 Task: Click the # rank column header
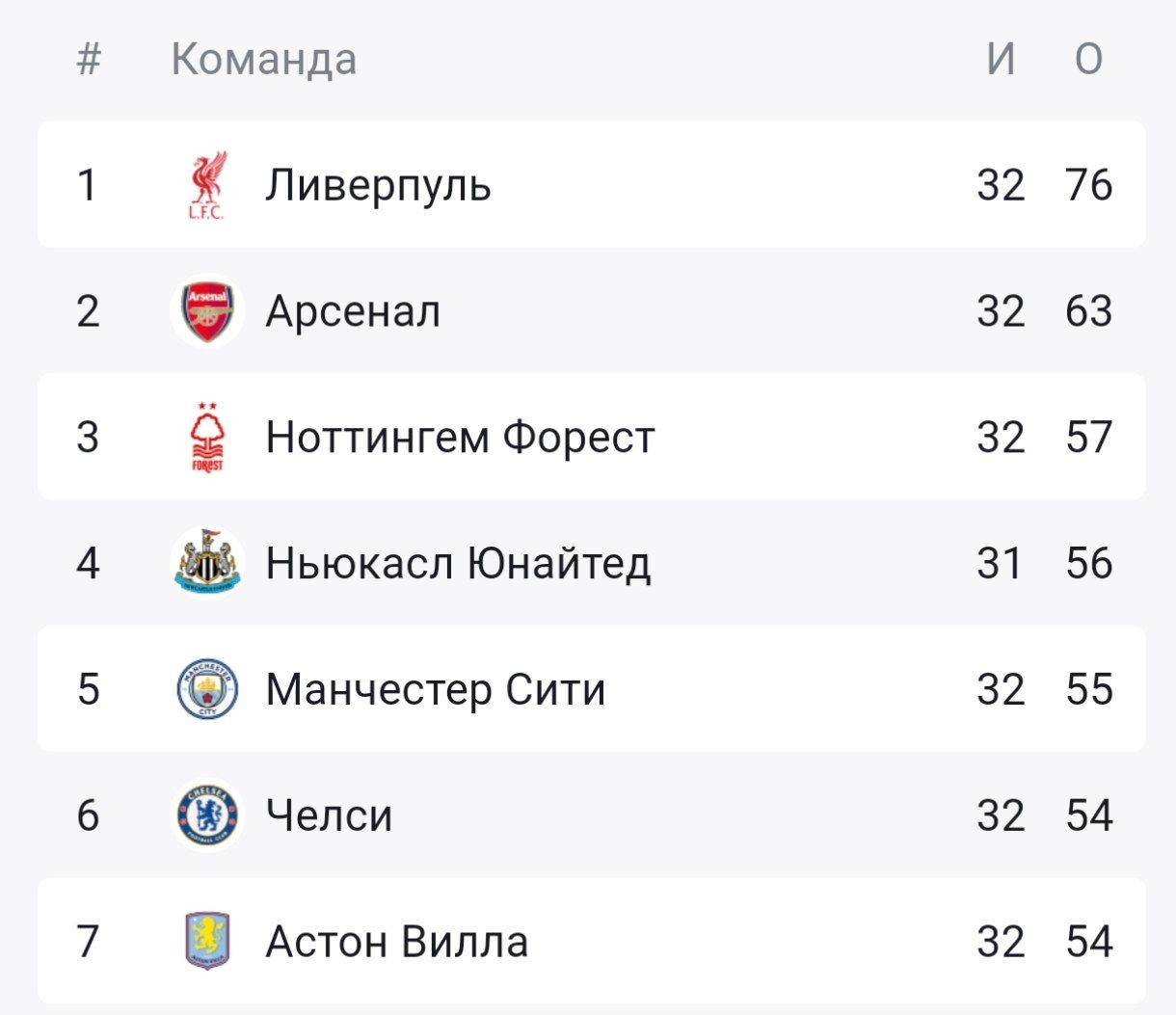point(89,59)
